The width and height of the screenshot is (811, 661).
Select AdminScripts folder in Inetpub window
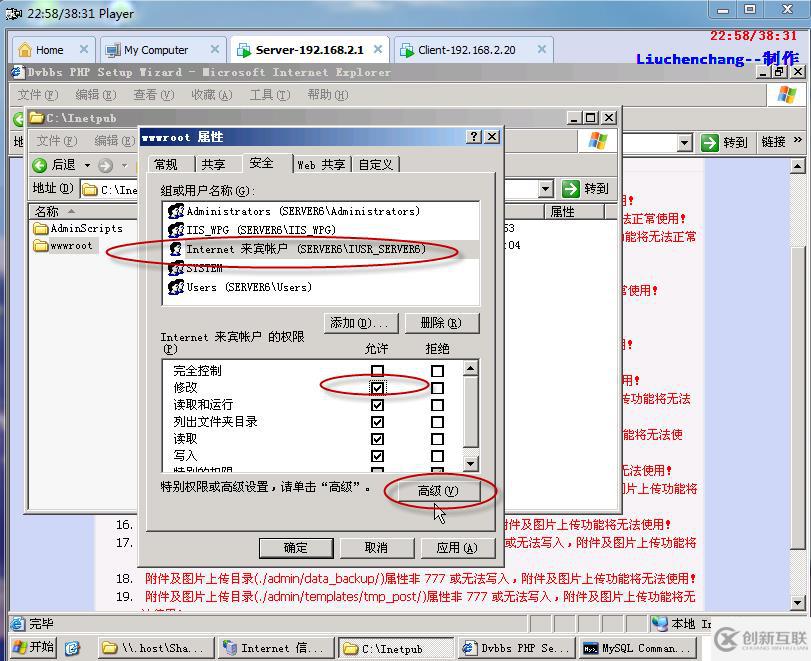click(x=78, y=228)
